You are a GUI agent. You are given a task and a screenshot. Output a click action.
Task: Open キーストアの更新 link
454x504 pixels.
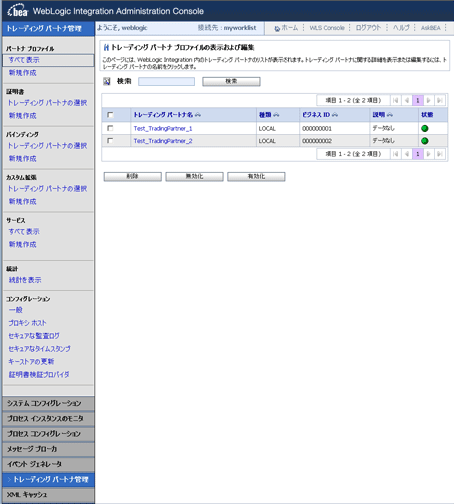click(x=31, y=361)
